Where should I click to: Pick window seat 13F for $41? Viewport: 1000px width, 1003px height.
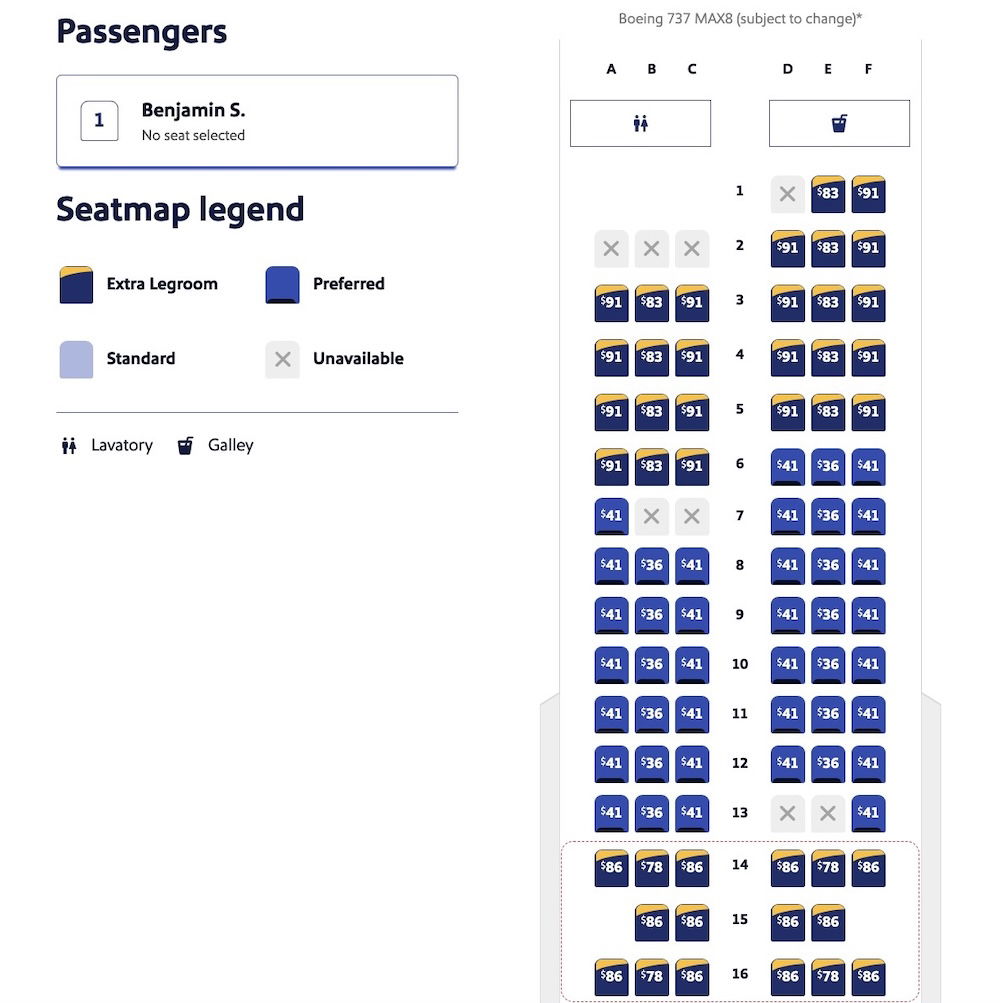tap(868, 813)
